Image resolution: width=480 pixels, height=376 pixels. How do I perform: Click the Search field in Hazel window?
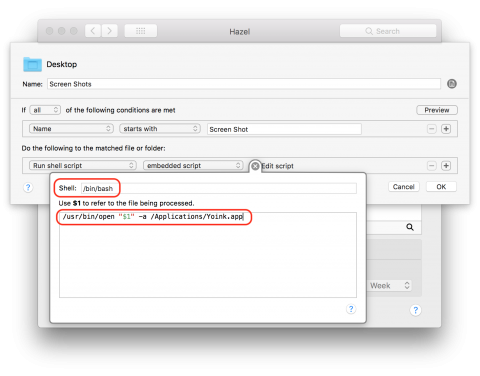click(x=388, y=31)
